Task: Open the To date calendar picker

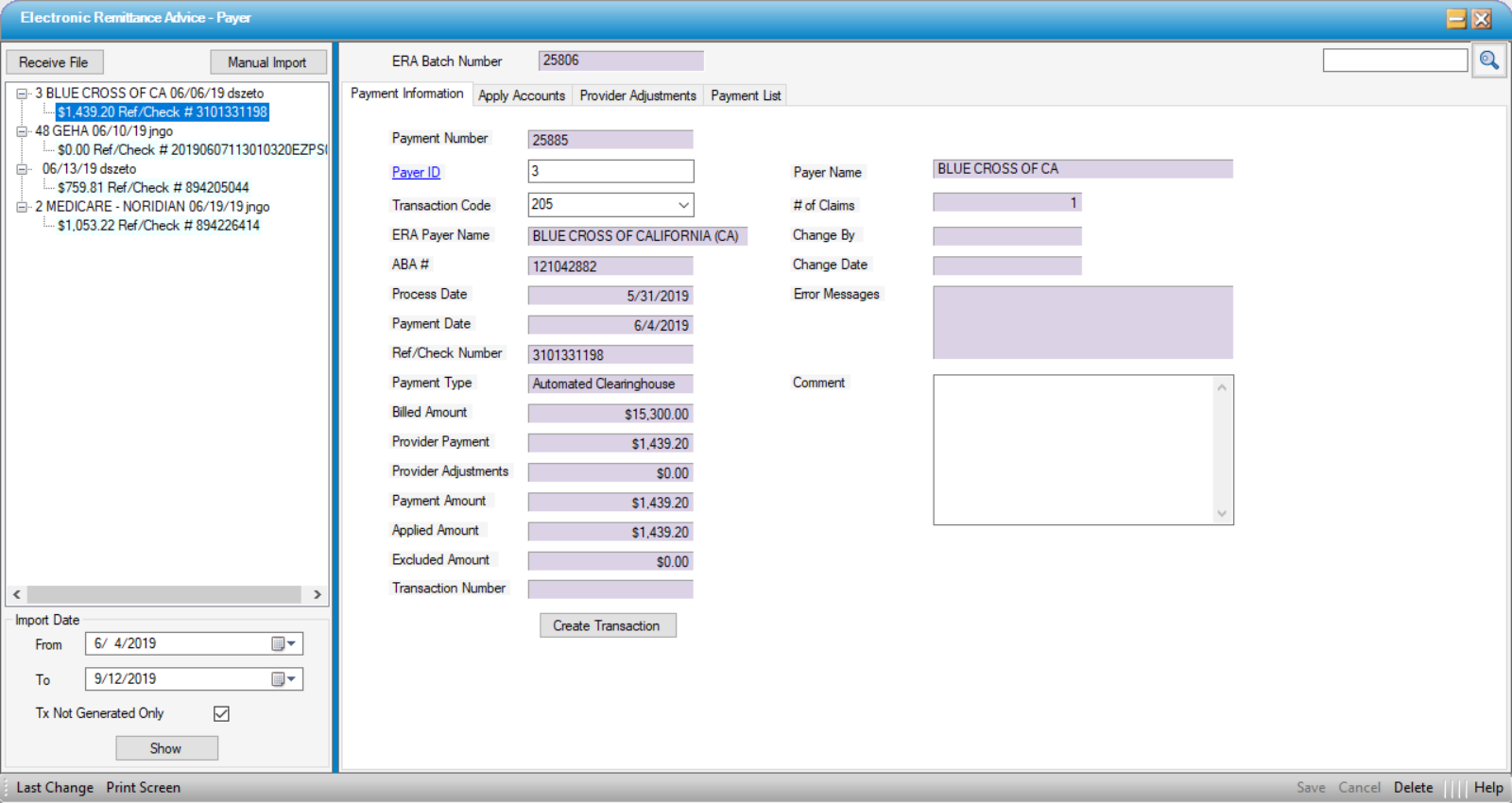Action: 283,679
